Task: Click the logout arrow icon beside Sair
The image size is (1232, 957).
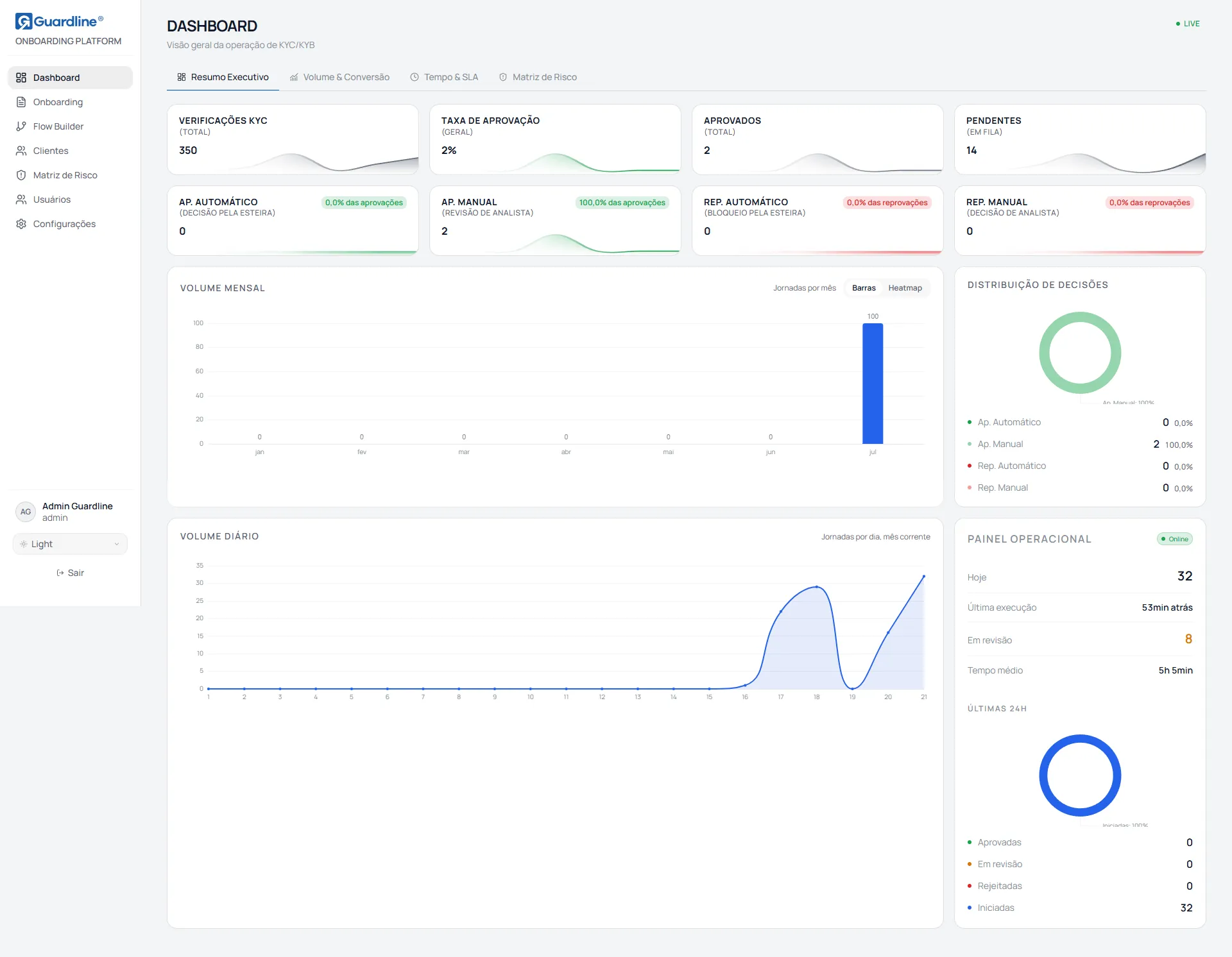Action: (60, 573)
